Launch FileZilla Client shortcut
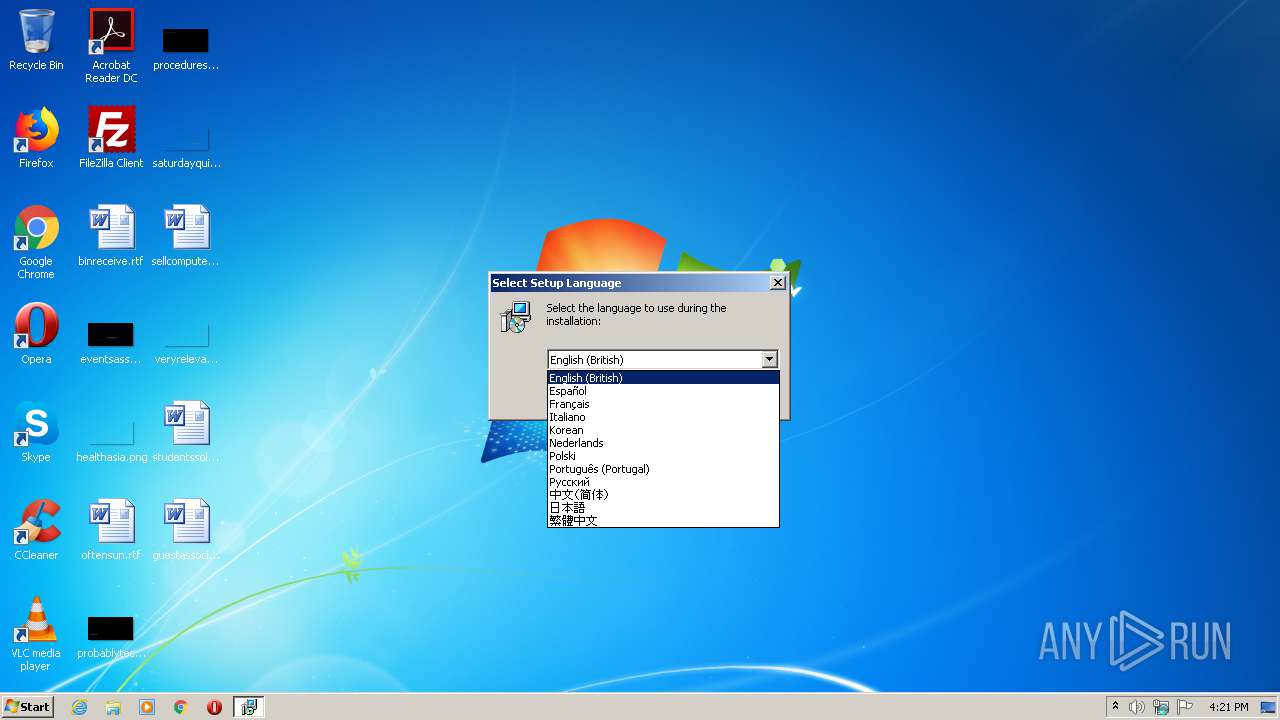 tap(111, 138)
